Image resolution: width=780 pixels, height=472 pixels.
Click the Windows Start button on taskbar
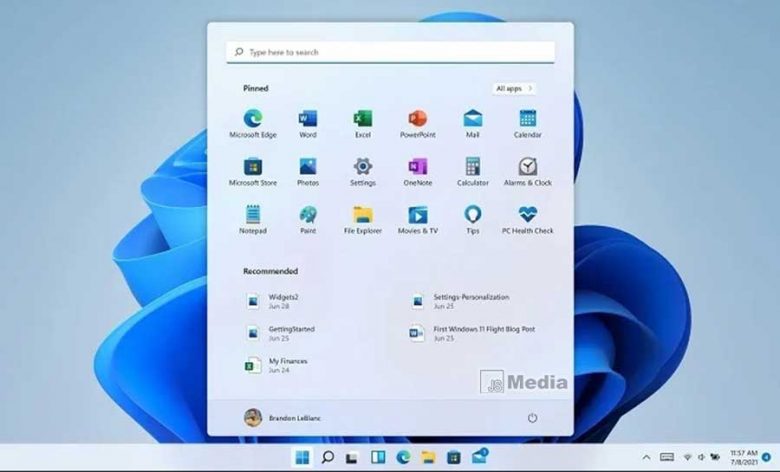[x=302, y=457]
